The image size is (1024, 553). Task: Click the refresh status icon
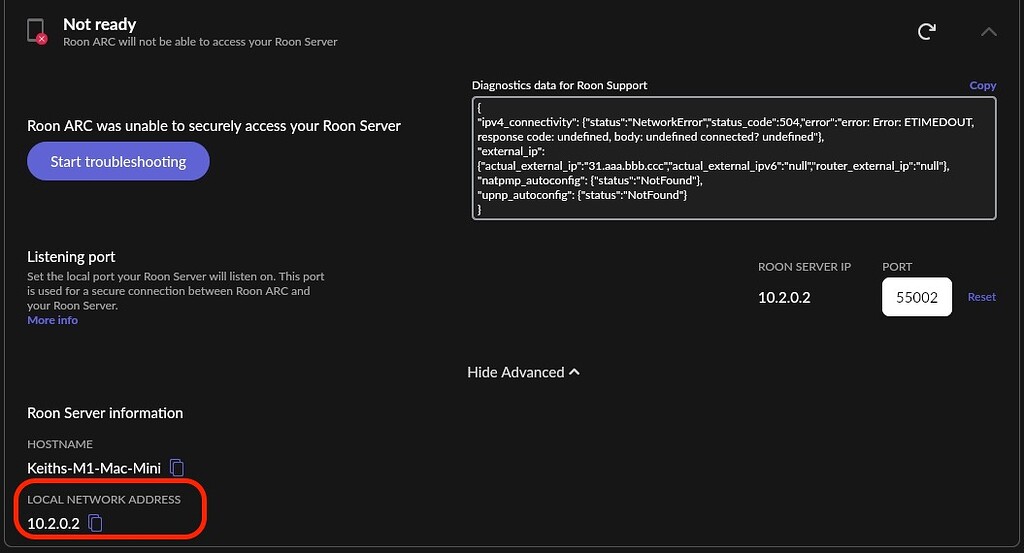pos(927,32)
